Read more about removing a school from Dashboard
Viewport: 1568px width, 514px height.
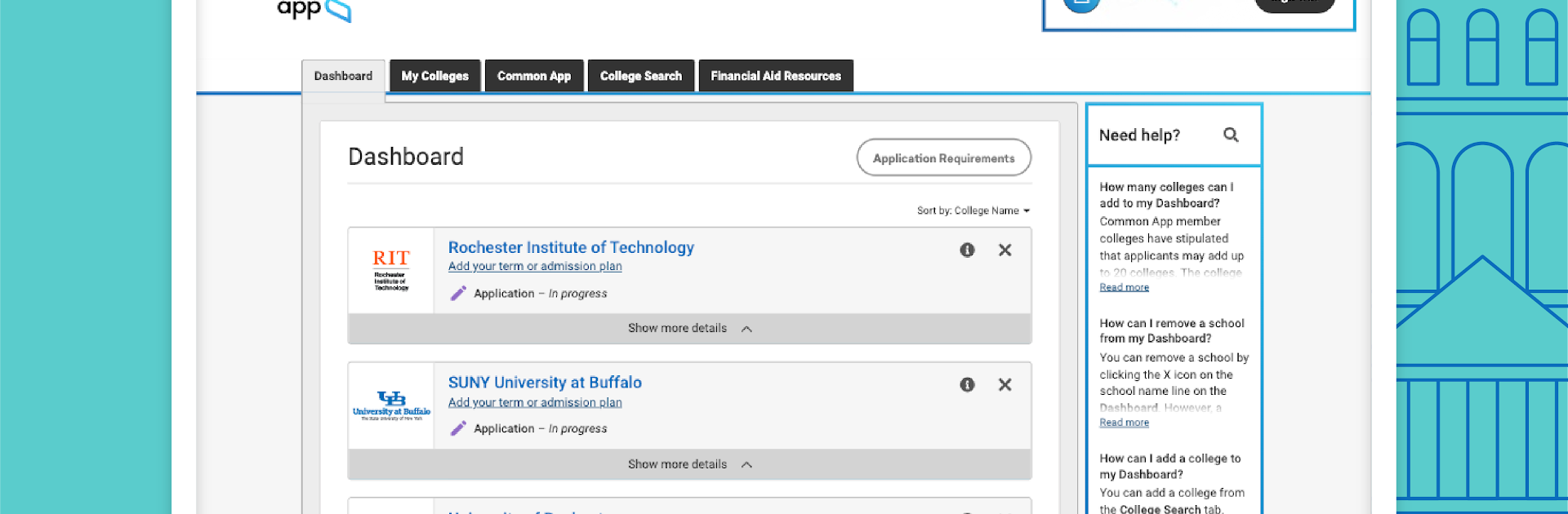1124,423
